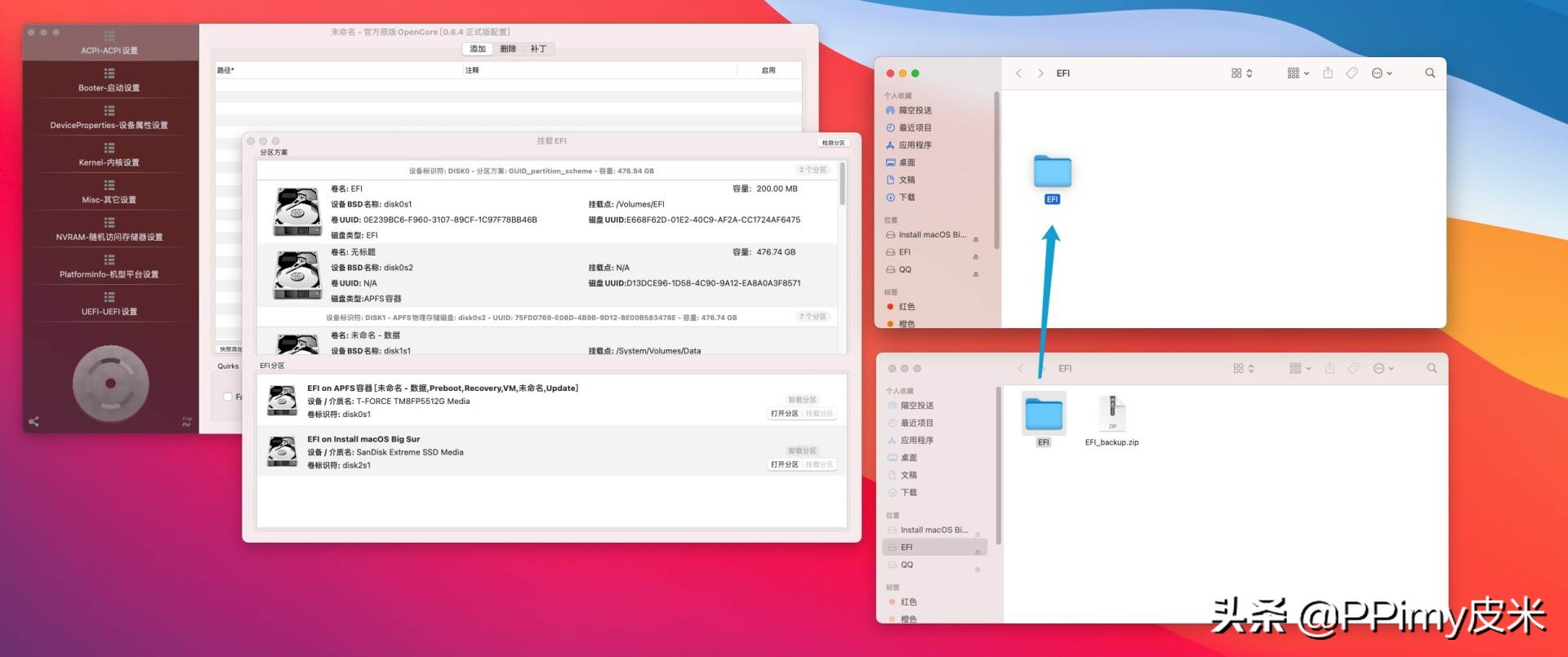Open group-by dropdown in upper Finder
This screenshot has width=1568, height=657.
point(1298,73)
